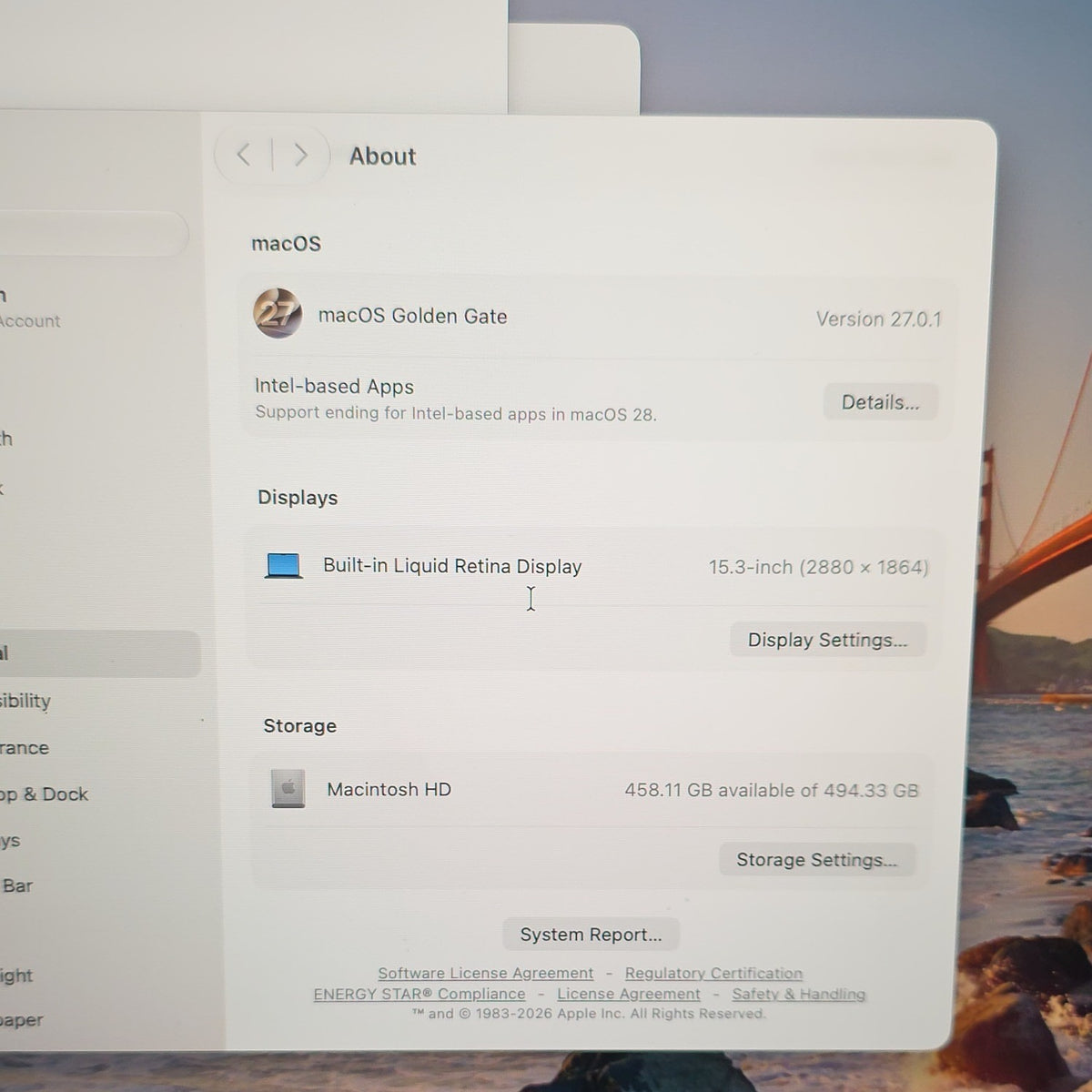Click the sidebar search field

93,234
